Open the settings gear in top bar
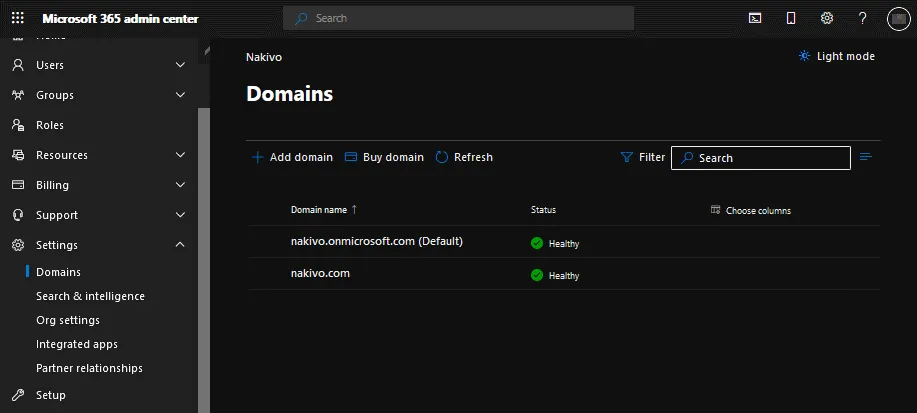 (x=827, y=18)
